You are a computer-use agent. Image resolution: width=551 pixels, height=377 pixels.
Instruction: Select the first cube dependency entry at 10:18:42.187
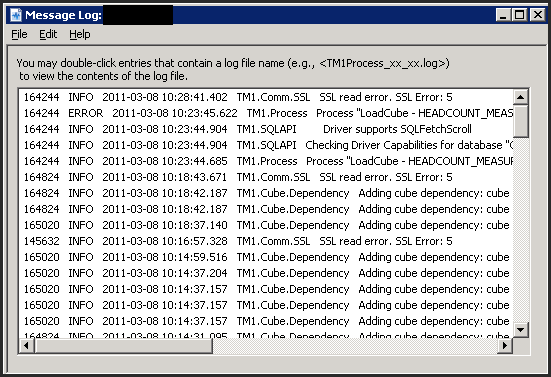pos(266,193)
